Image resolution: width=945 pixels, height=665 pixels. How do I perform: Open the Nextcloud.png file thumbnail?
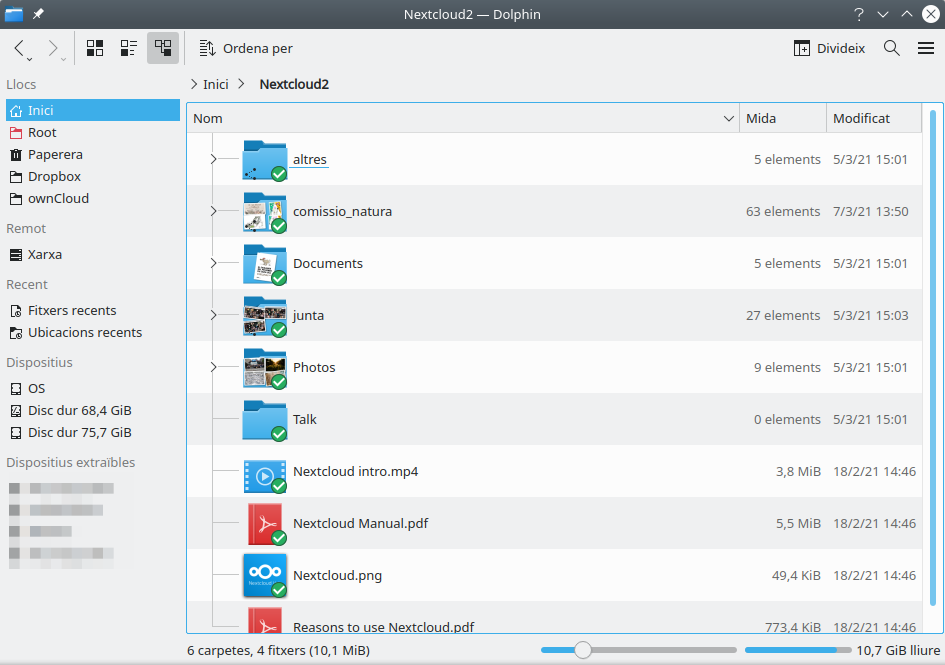coord(265,576)
